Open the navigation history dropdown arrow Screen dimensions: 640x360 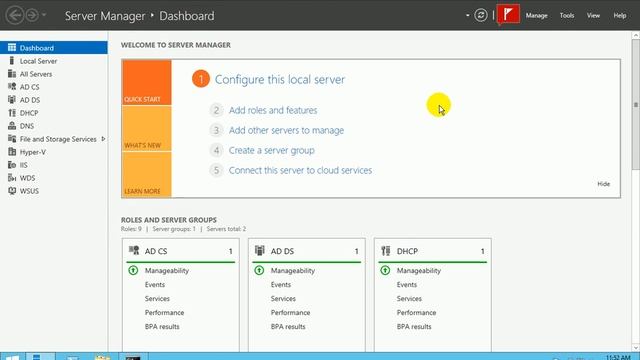(x=44, y=16)
